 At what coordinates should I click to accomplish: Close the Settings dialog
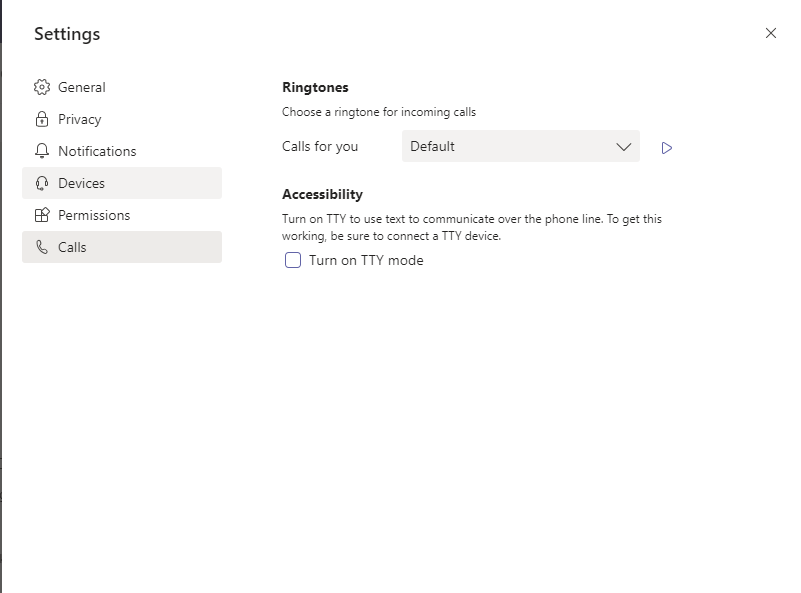[771, 33]
